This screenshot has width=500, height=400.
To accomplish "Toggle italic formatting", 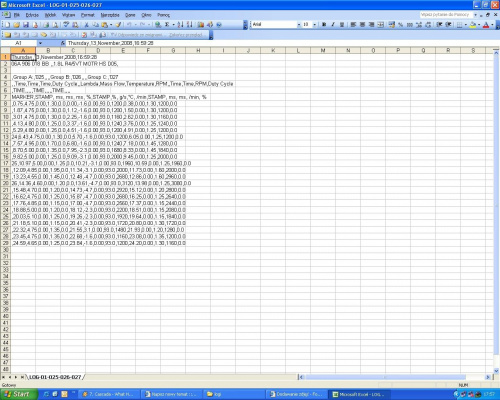I will pyautogui.click(x=333, y=25).
